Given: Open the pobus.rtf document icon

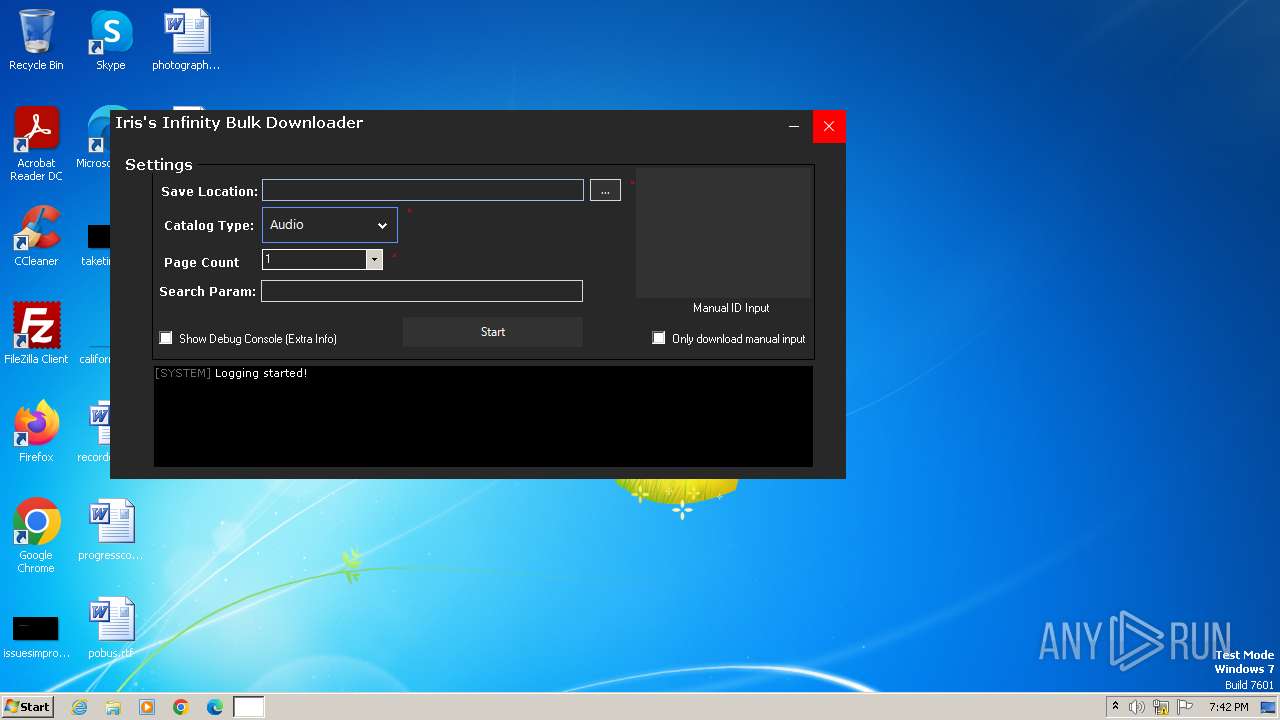Looking at the screenshot, I should [x=110, y=627].
